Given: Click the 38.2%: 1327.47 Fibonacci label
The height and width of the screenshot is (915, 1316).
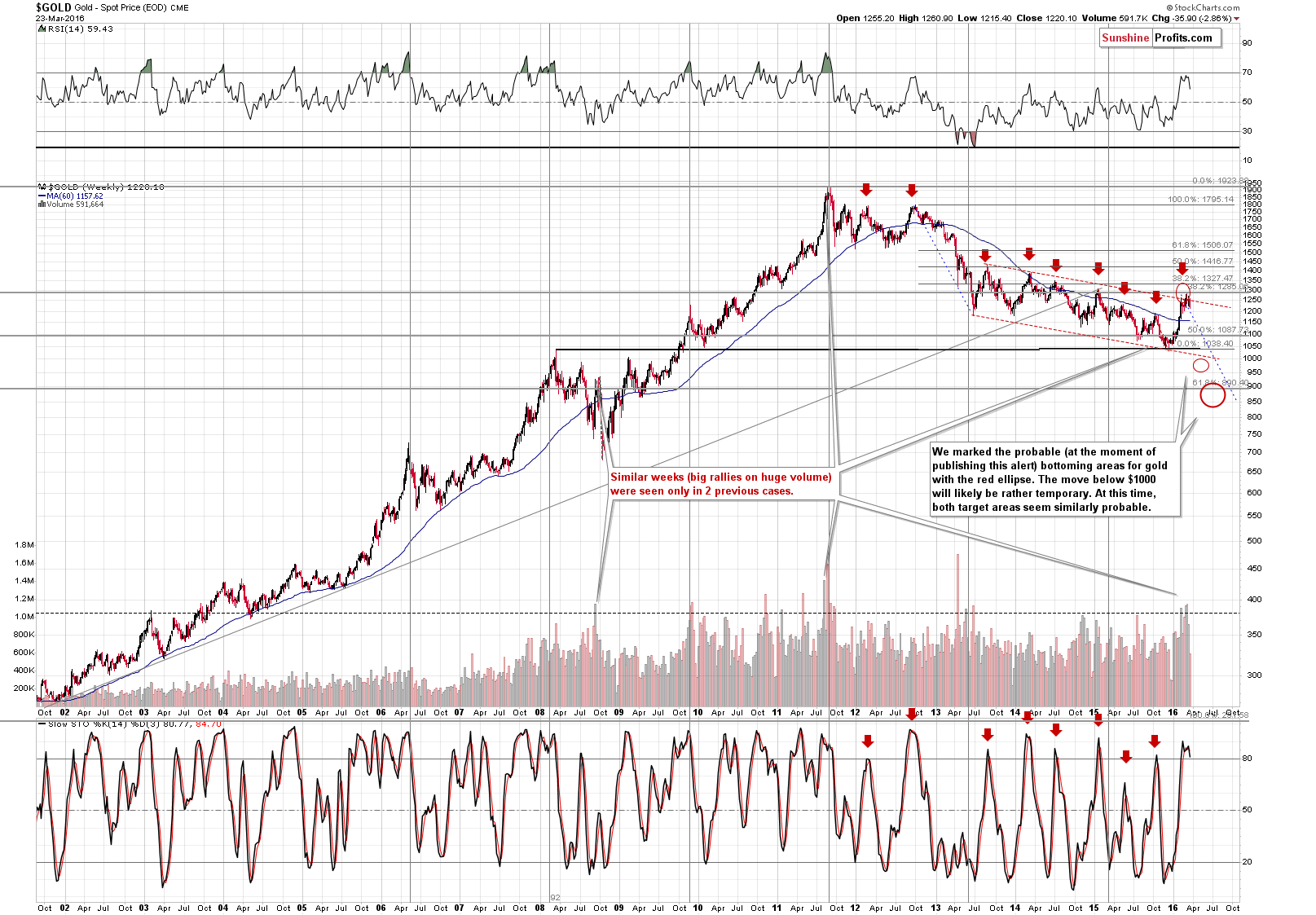Looking at the screenshot, I should coord(1203,278).
